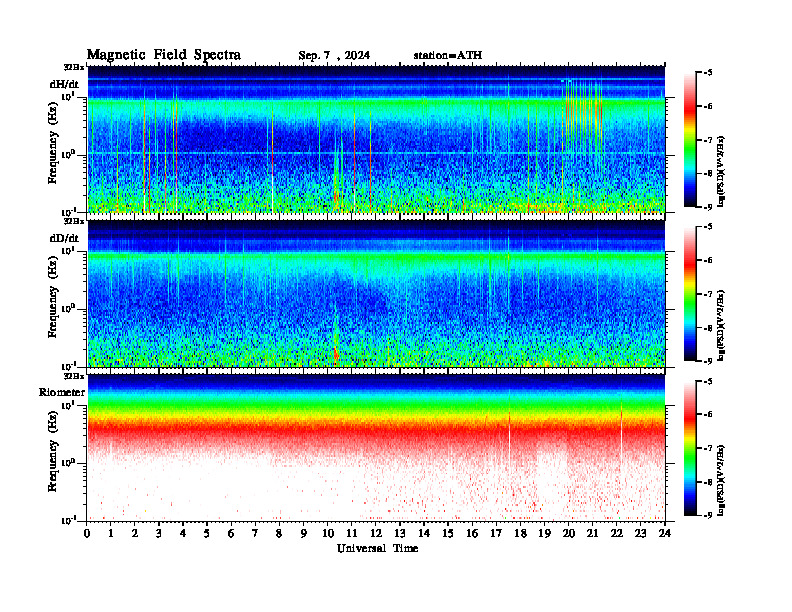This screenshot has width=792, height=612.
Task: Click the "32Hz" label atop the Riometer panel
Action: click(74, 376)
